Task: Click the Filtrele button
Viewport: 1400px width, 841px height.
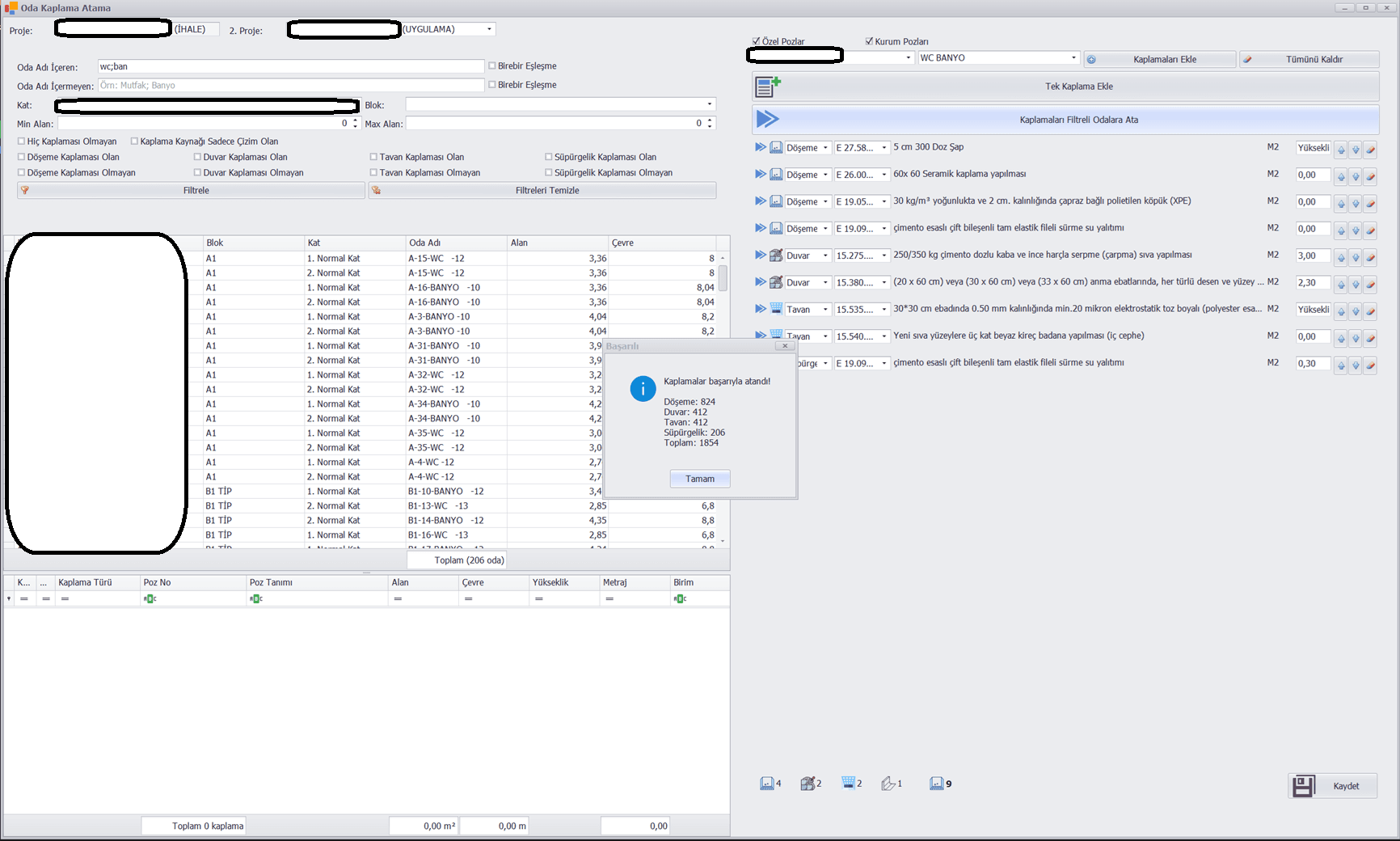Action: click(x=191, y=190)
